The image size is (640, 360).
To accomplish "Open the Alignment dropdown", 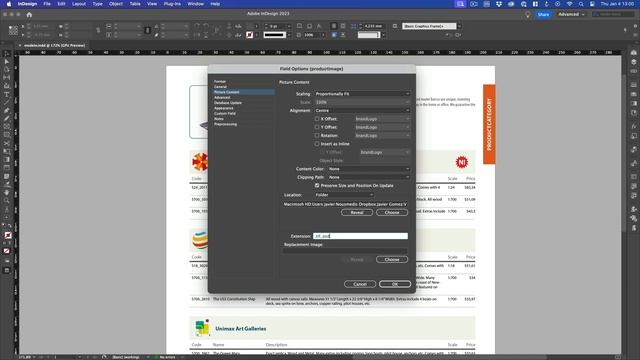I will (x=362, y=110).
